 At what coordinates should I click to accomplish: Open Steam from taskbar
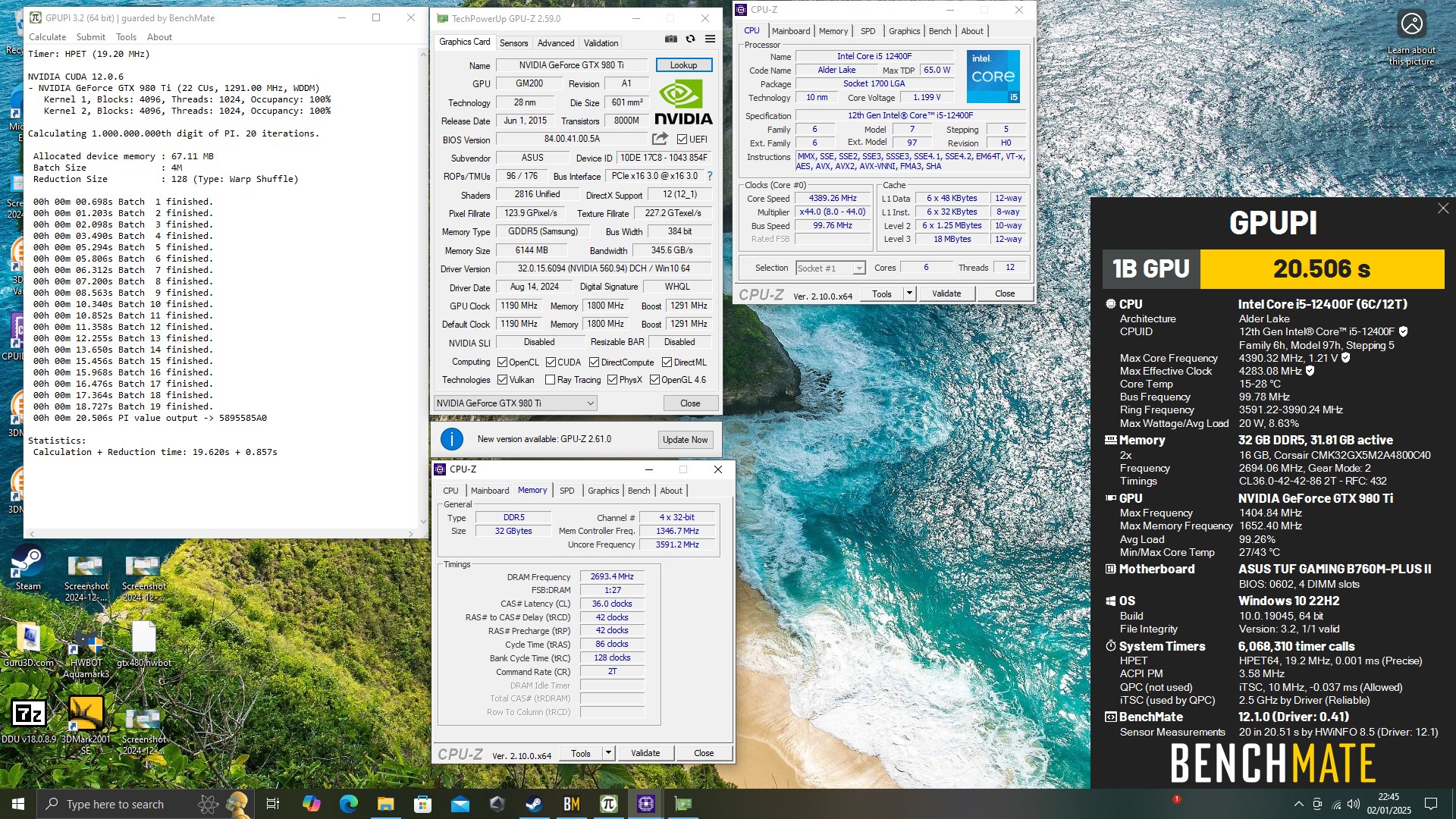coord(534,804)
